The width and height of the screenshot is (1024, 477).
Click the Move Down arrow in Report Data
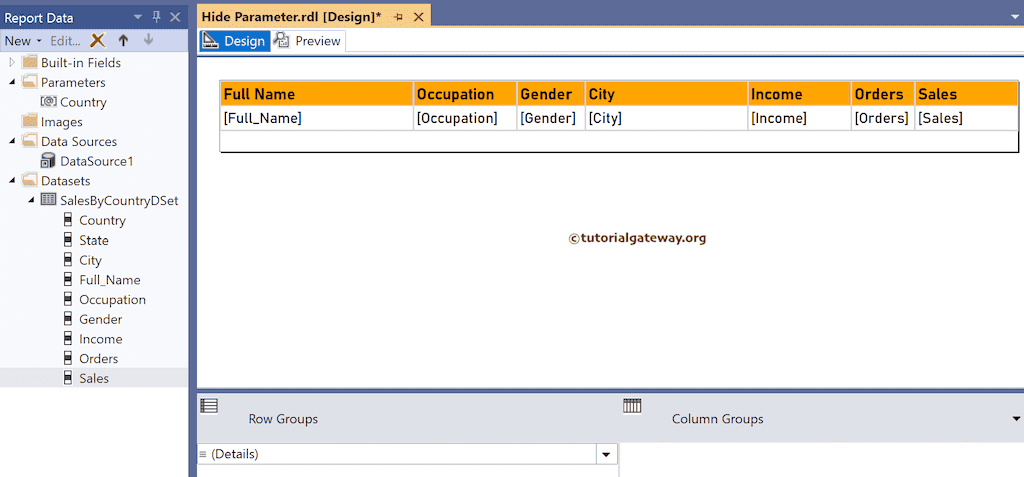pyautogui.click(x=148, y=41)
